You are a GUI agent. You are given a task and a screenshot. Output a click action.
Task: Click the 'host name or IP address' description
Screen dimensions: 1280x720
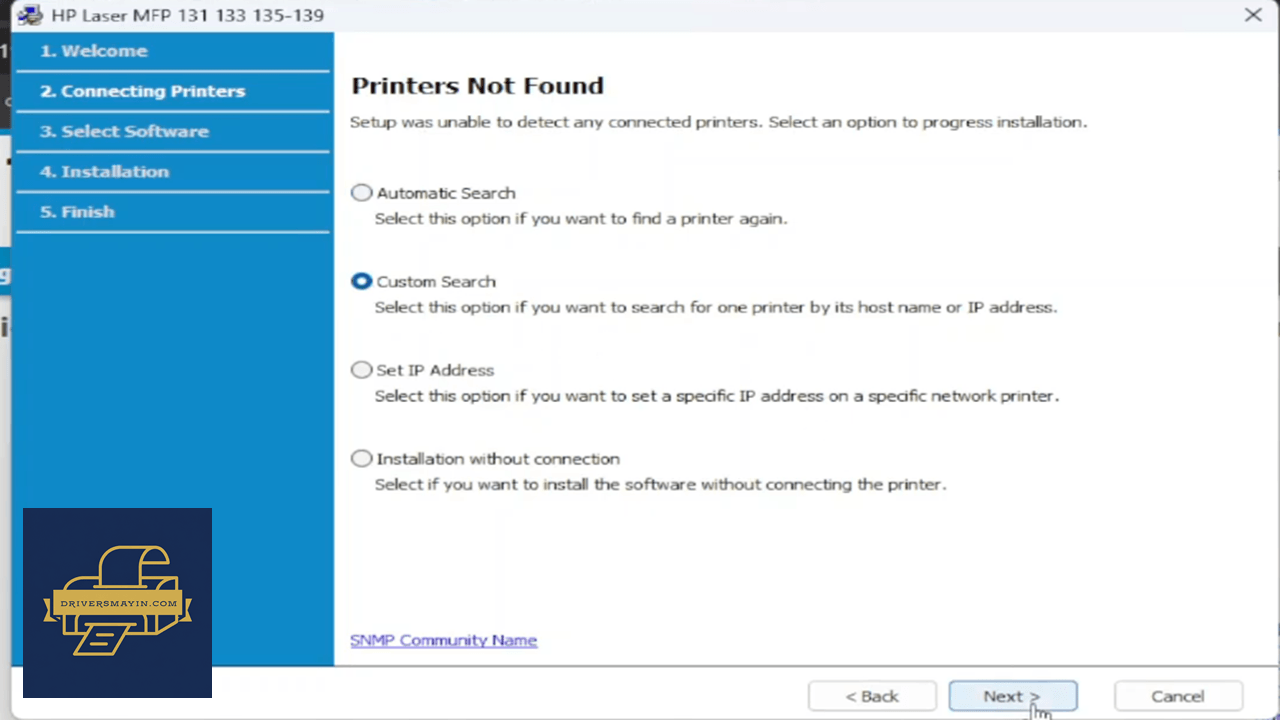[x=715, y=307]
